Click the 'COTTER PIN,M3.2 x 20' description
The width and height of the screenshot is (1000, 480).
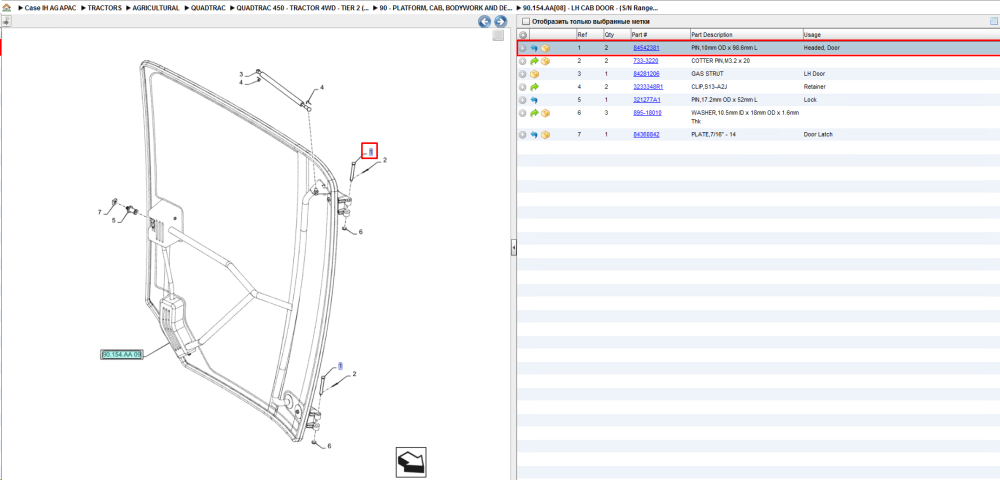720,61
